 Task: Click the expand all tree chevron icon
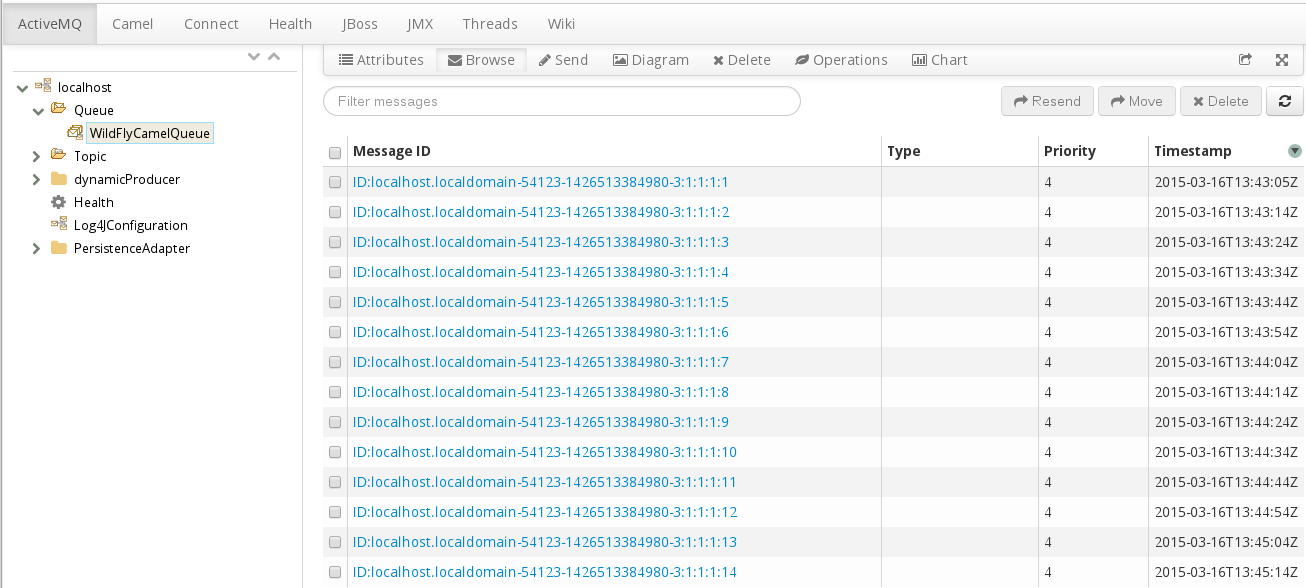tap(254, 57)
